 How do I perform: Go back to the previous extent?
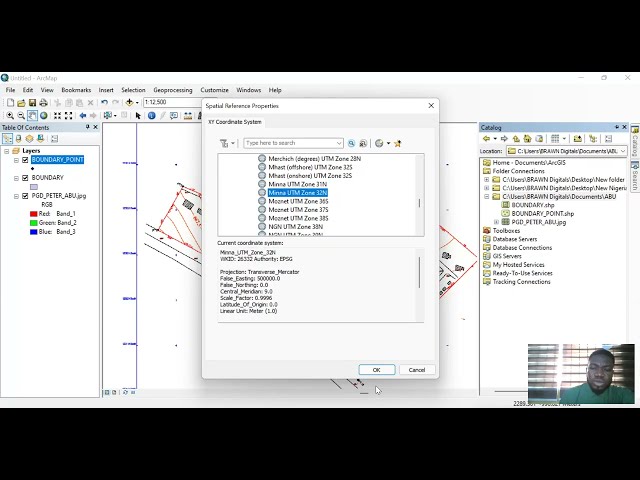coord(83,116)
